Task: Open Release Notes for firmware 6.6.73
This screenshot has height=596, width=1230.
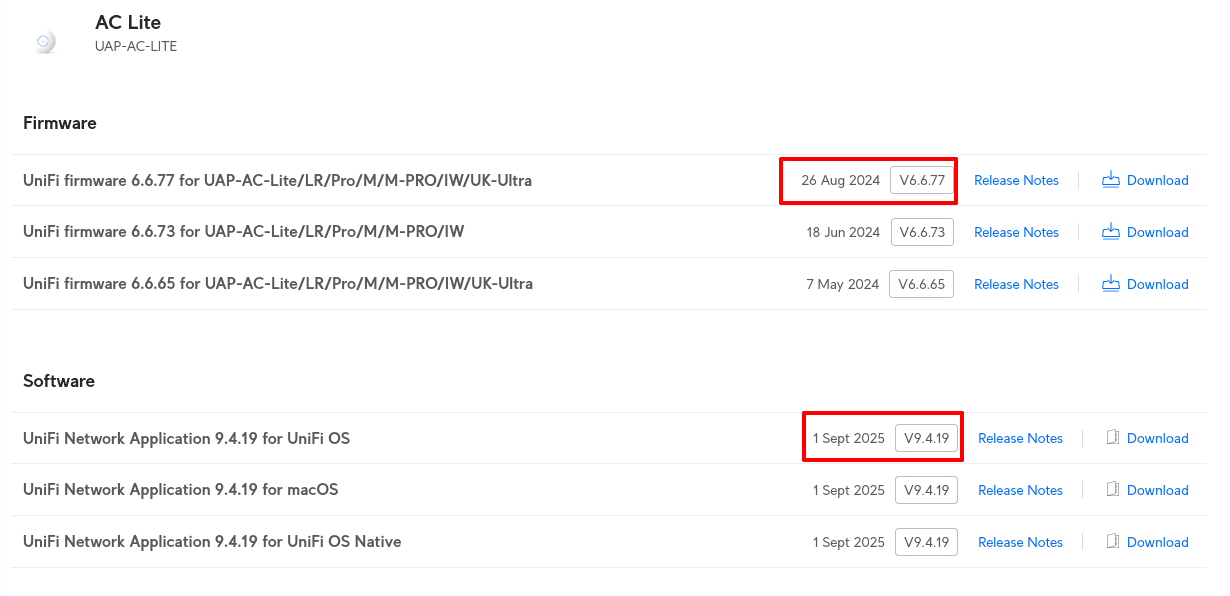Action: tap(1016, 232)
